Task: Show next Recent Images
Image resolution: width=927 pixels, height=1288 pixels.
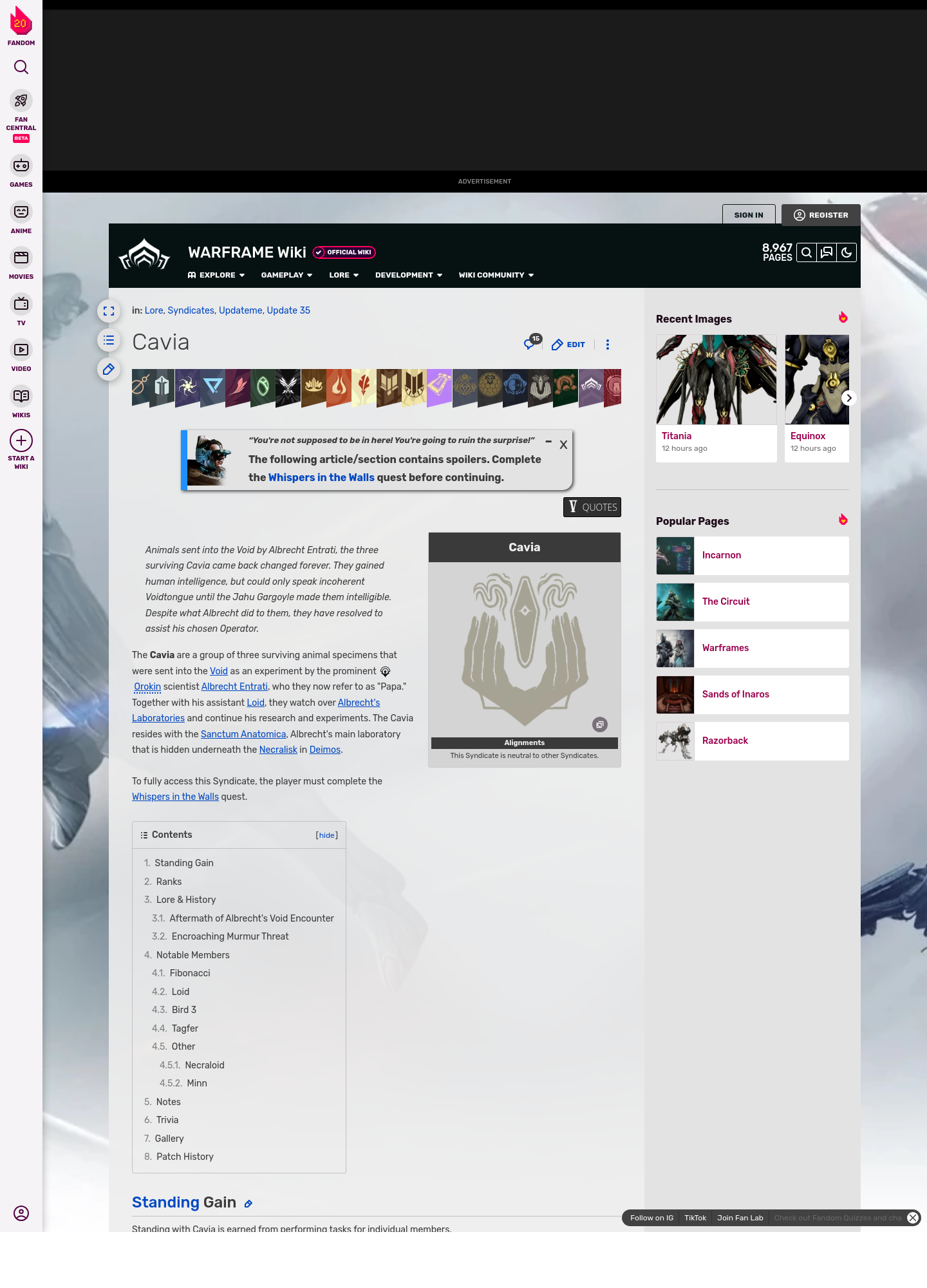Action: click(x=849, y=398)
